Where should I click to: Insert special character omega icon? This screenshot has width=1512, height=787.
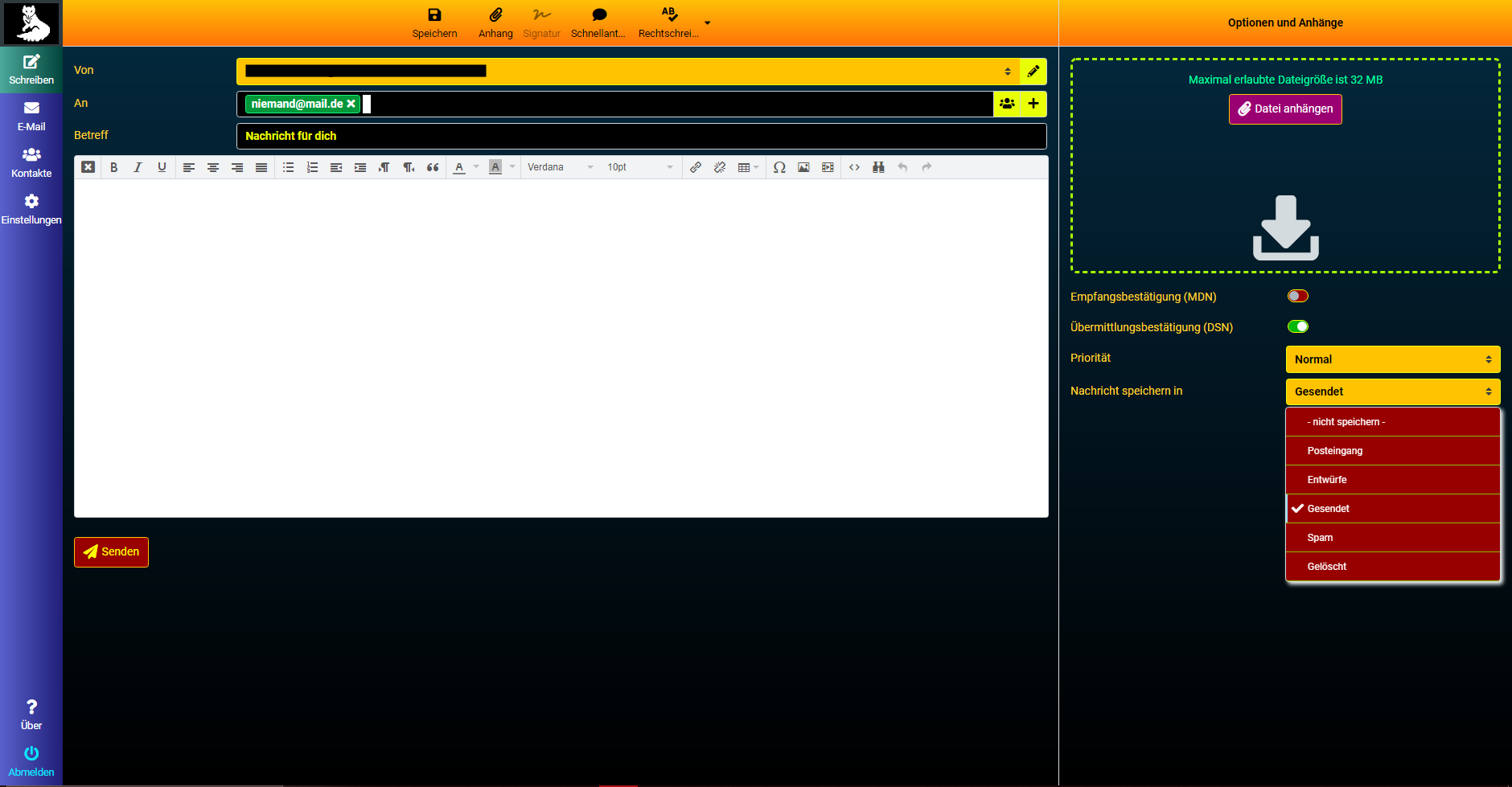(x=779, y=167)
